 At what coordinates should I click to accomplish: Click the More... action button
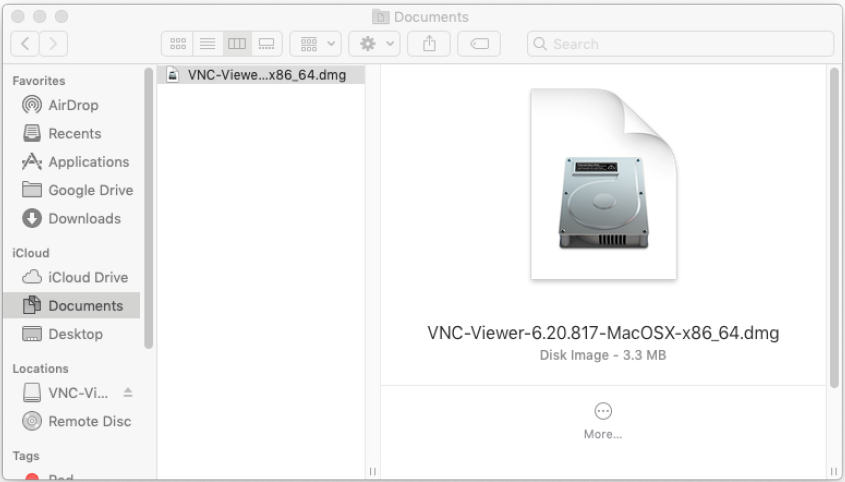[x=603, y=421]
